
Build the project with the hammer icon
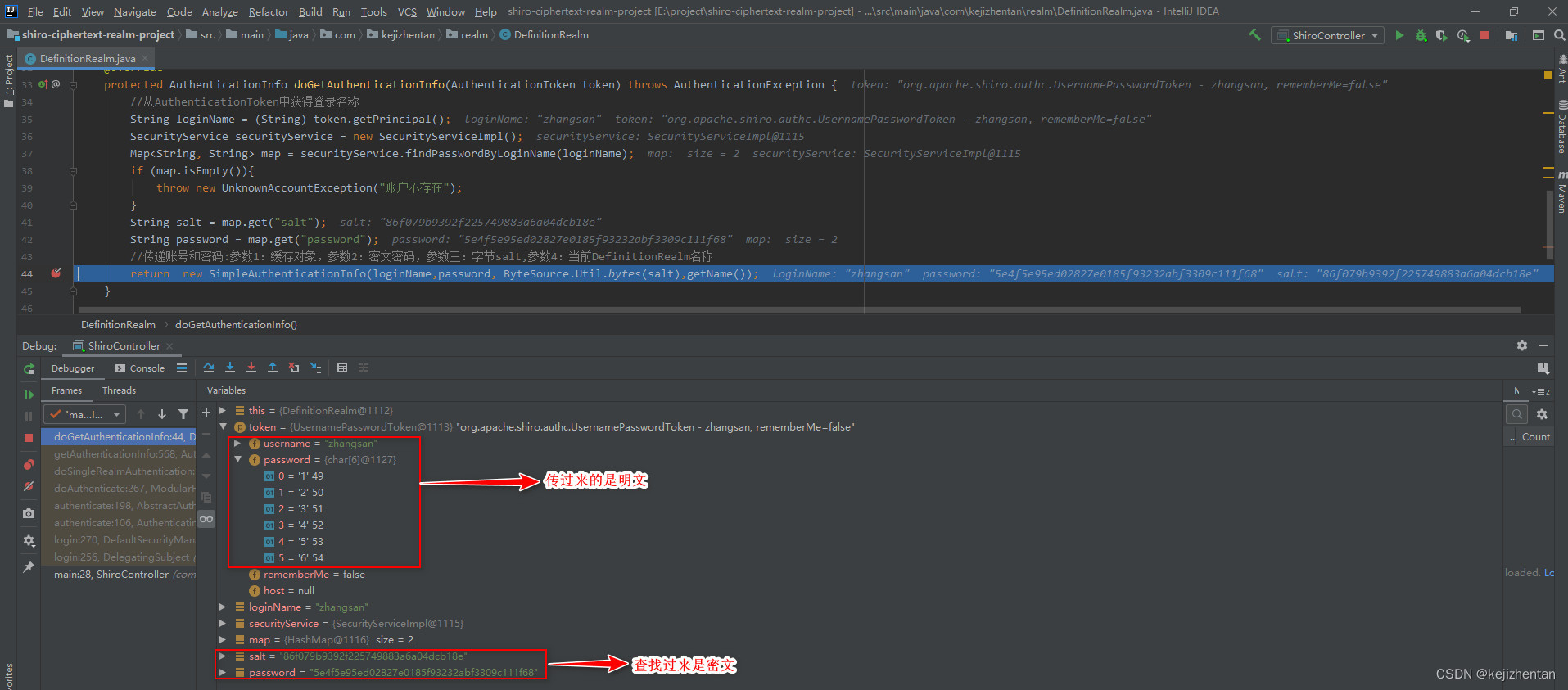pos(1254,35)
